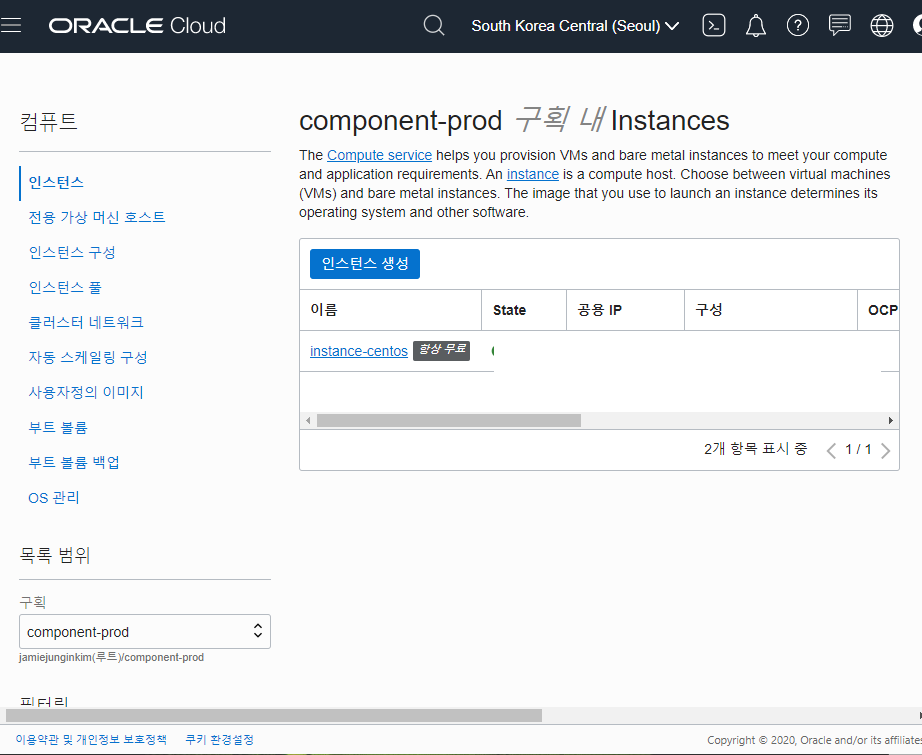This screenshot has width=922, height=755.
Task: Open 이용약관 및 개인정보 보호정책 link
Action: coord(91,740)
